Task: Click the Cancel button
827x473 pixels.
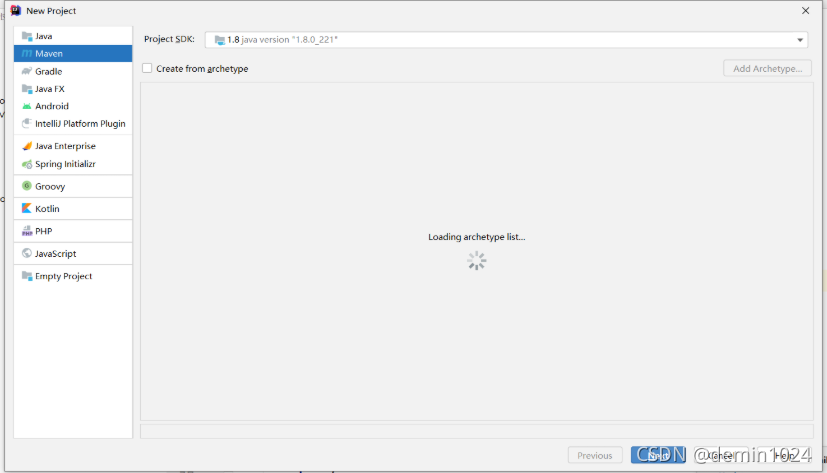Action: pyautogui.click(x=722, y=455)
